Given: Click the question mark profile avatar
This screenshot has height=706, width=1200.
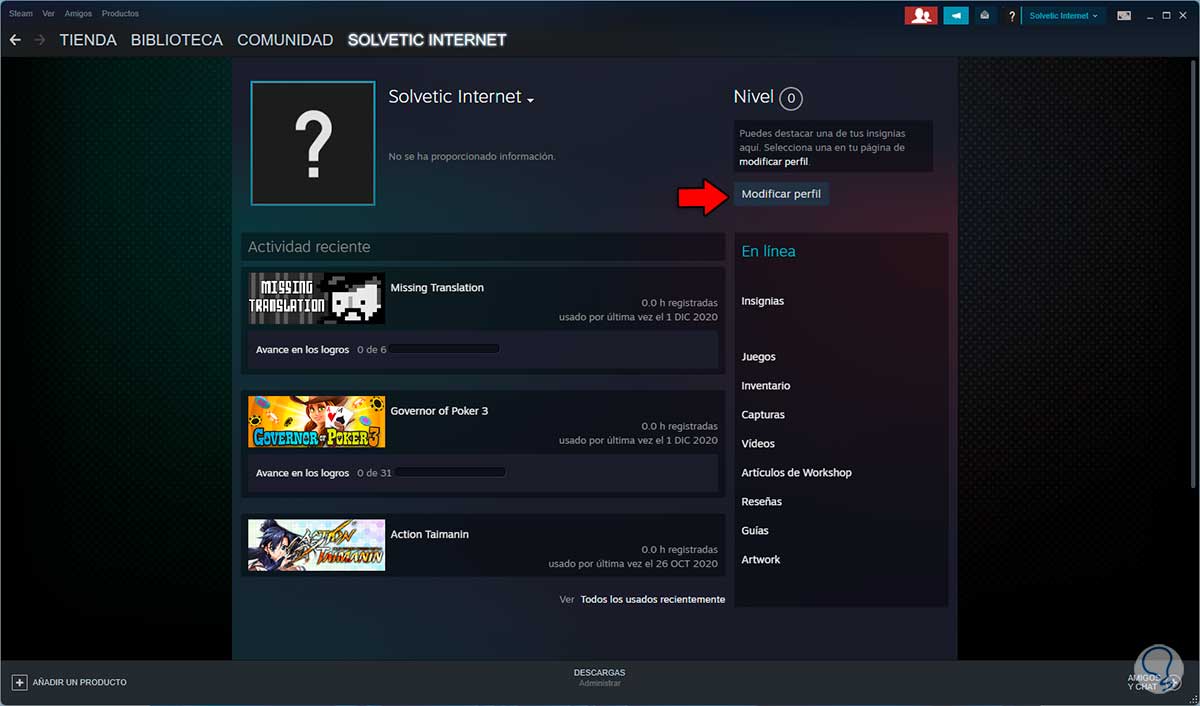Looking at the screenshot, I should [313, 143].
